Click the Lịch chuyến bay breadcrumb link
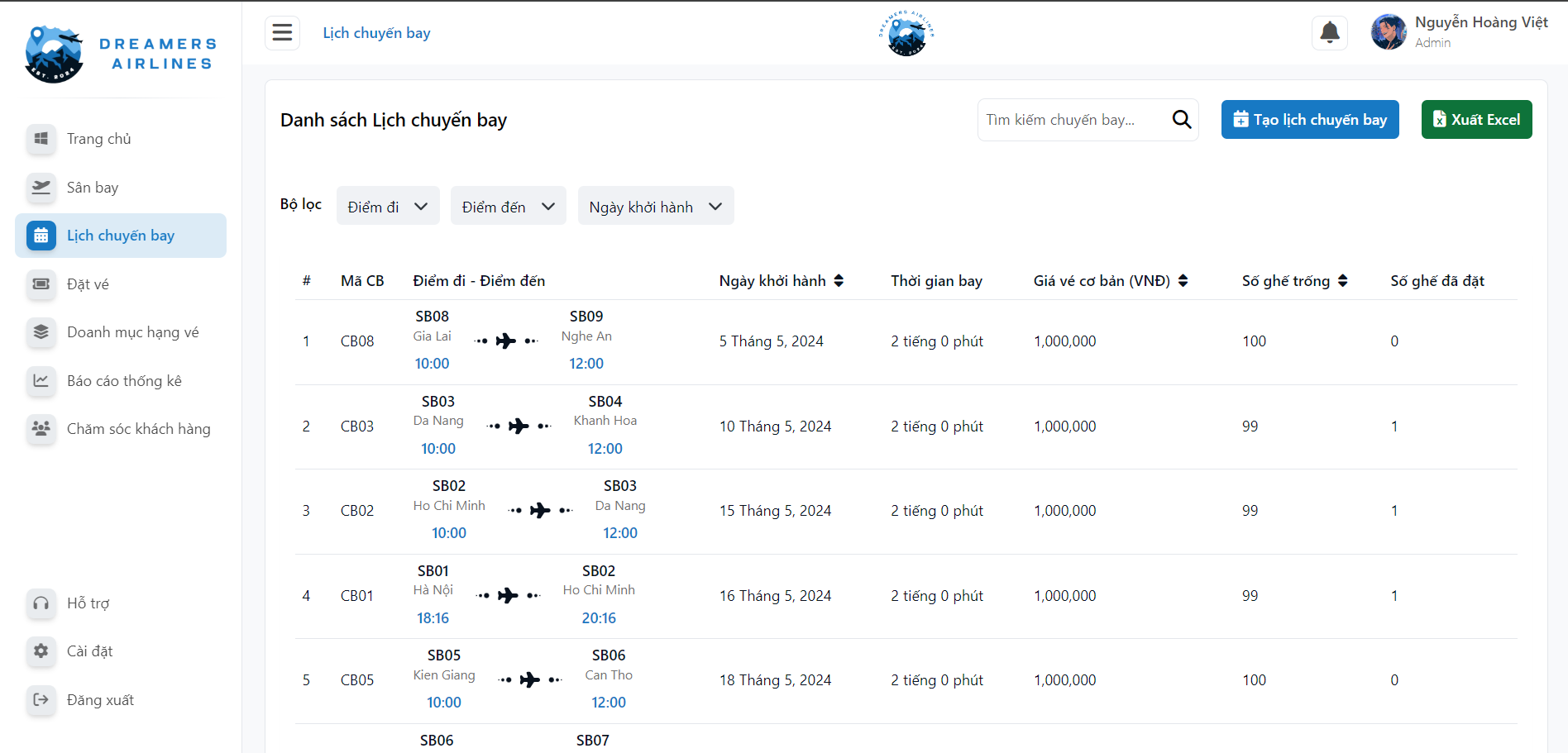Viewport: 1568px width, 753px height. pos(376,33)
